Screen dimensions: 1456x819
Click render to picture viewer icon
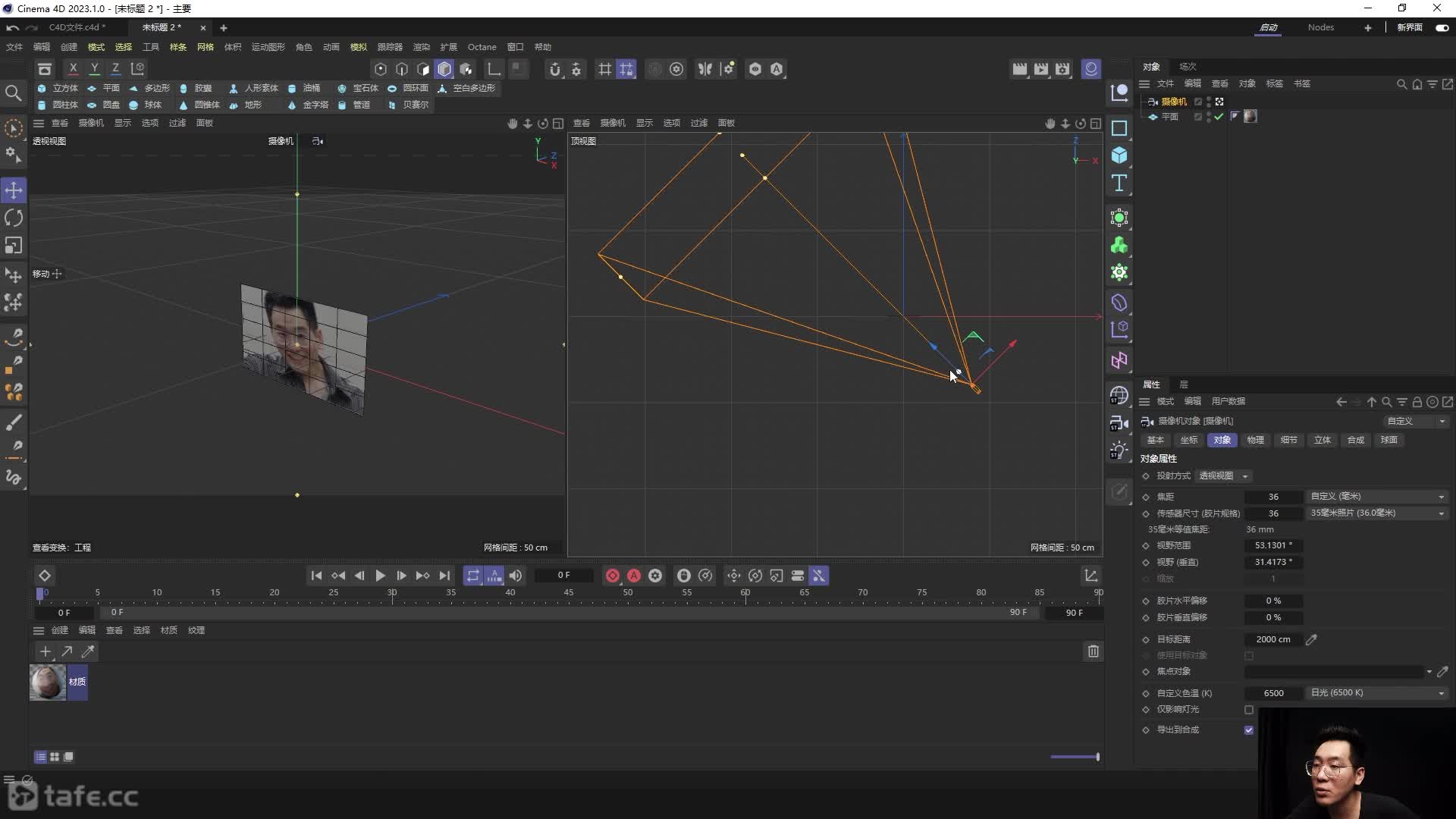click(x=1041, y=69)
